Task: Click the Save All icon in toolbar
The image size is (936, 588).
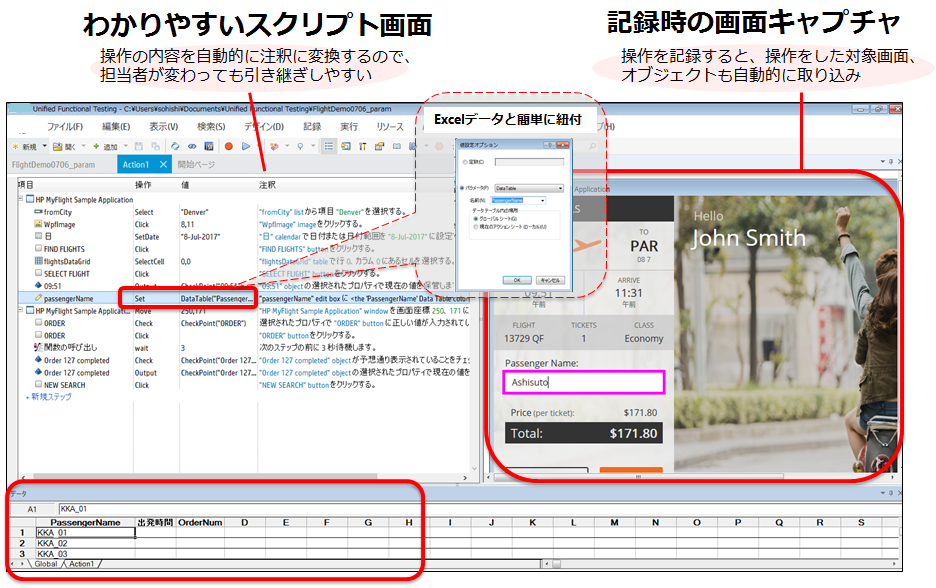Action: [x=156, y=146]
